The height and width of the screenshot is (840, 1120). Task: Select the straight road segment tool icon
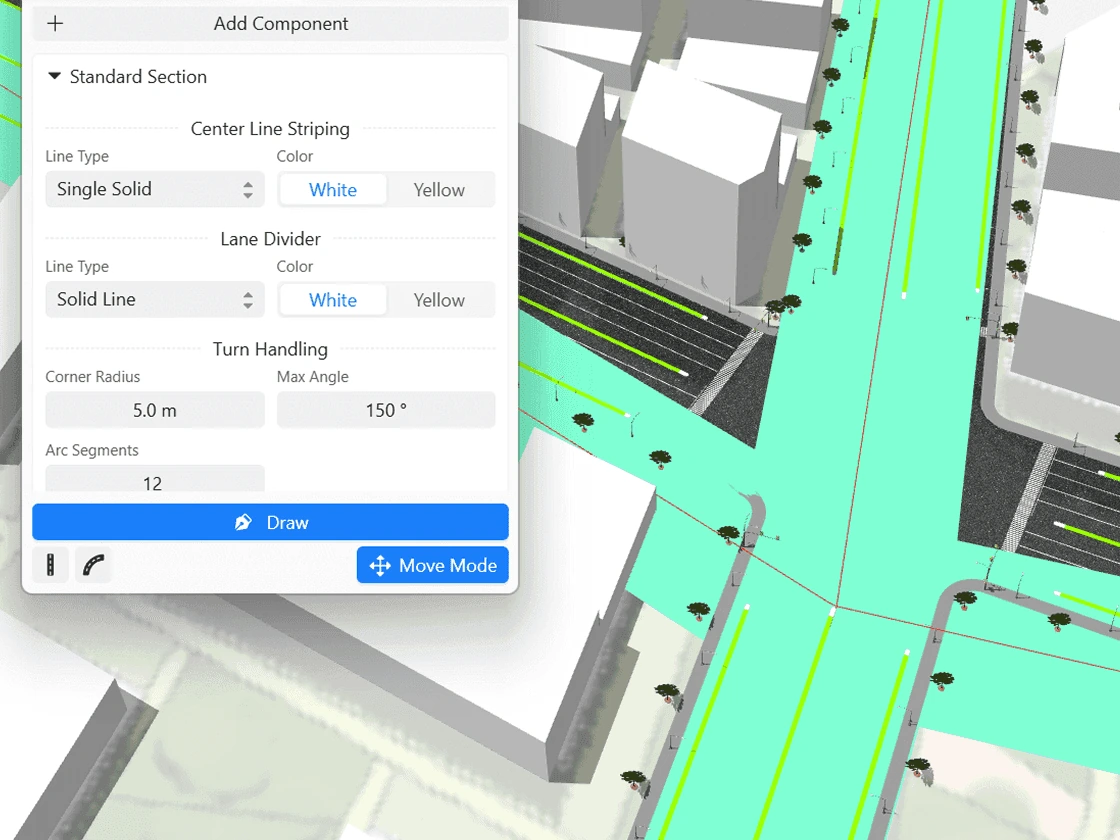50,565
